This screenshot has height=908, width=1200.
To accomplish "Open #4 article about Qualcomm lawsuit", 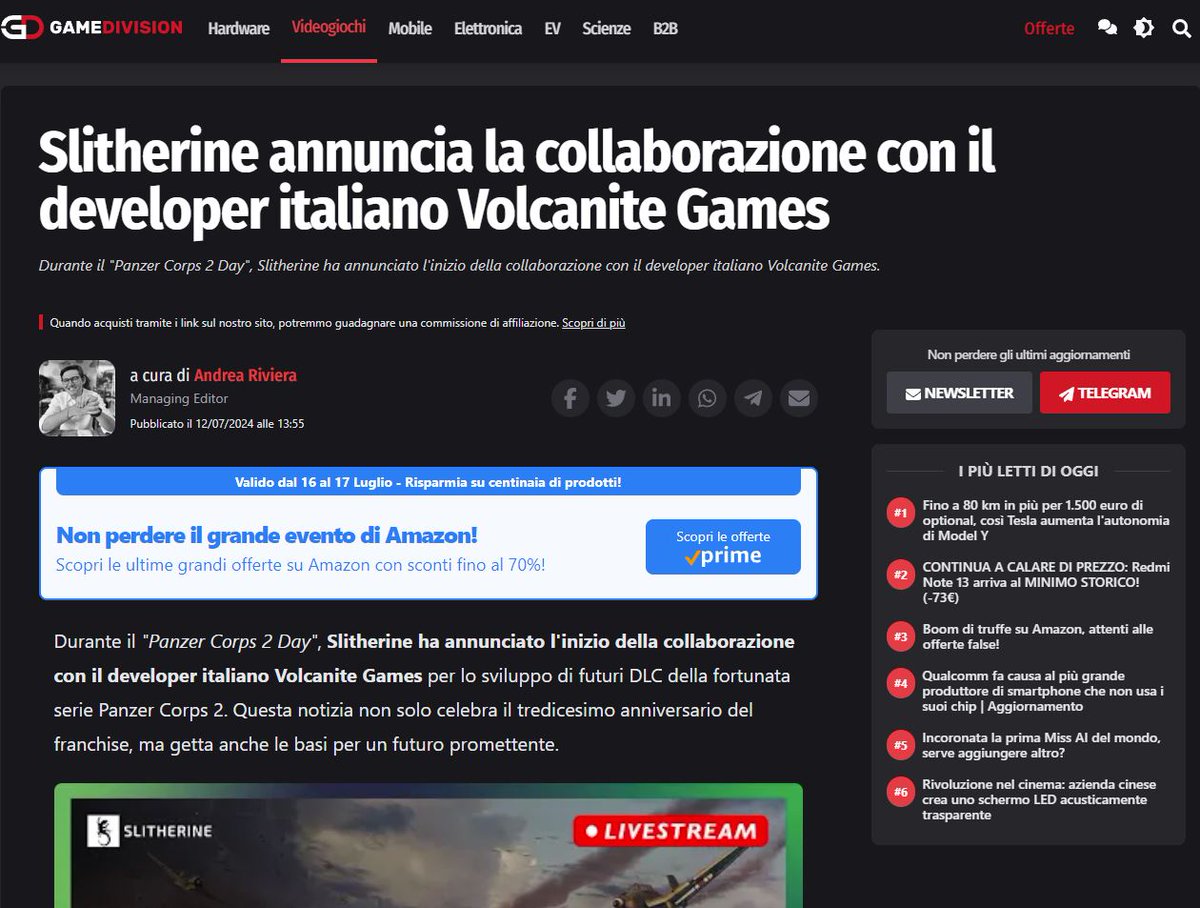I will tap(1042, 691).
